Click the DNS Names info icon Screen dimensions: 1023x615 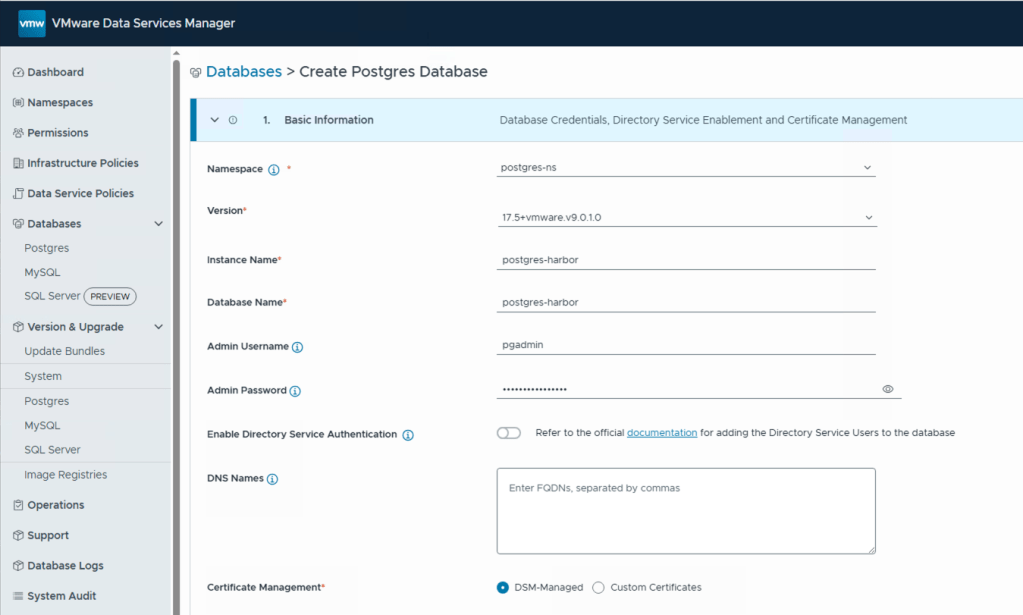pos(272,479)
